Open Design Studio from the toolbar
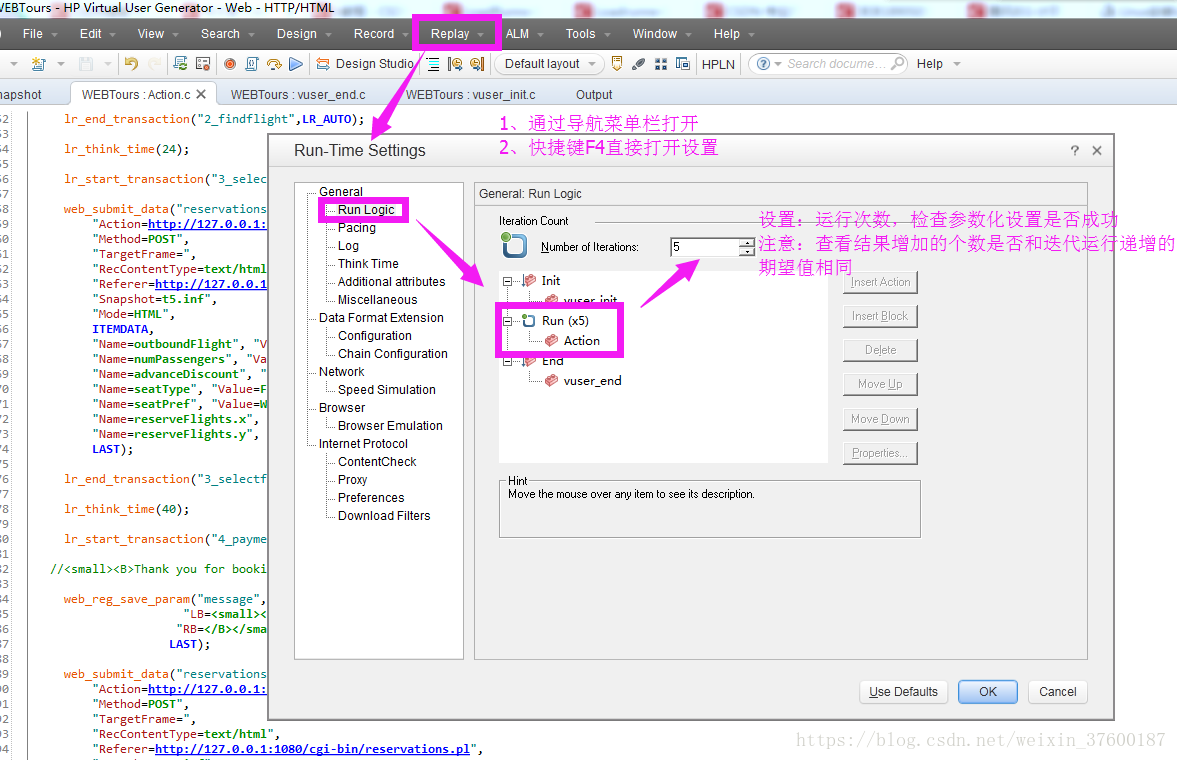Image resolution: width=1177 pixels, height=760 pixels. pos(366,64)
